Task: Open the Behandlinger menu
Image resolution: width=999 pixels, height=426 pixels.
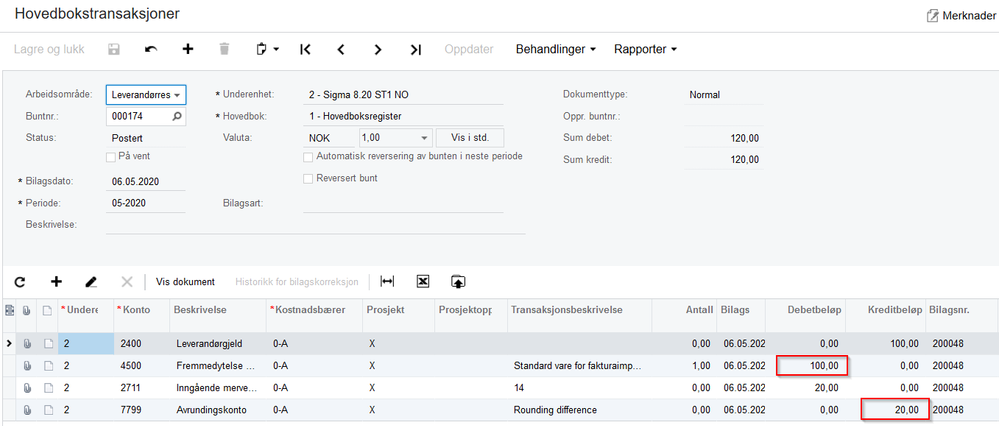Action: click(555, 49)
